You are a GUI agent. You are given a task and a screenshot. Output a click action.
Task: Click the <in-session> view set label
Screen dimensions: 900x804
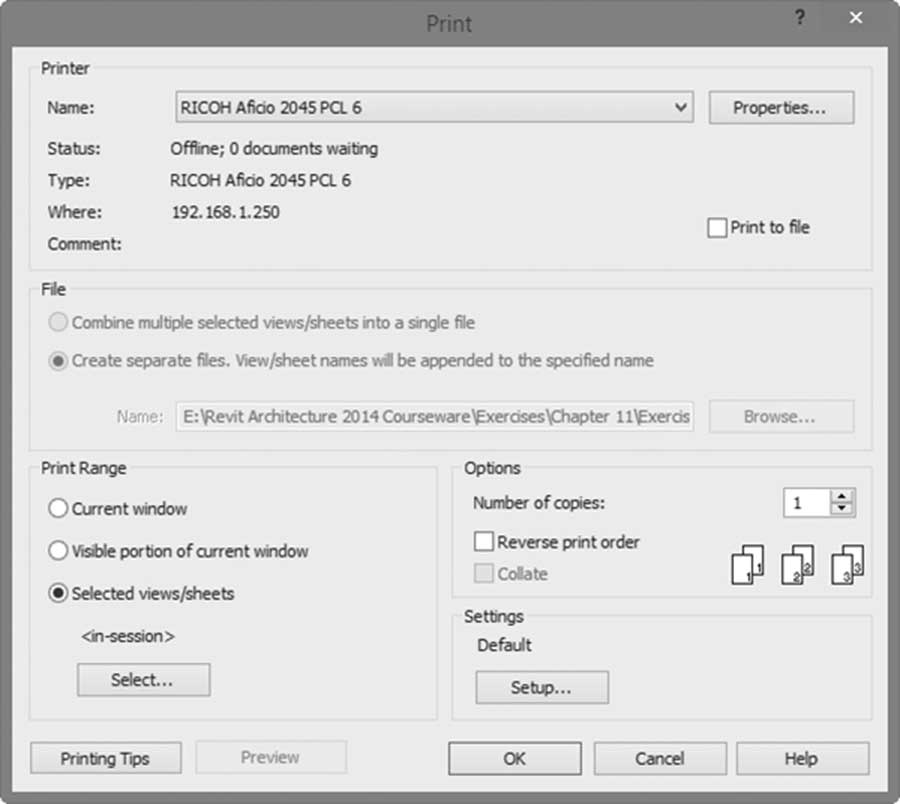[x=128, y=636]
